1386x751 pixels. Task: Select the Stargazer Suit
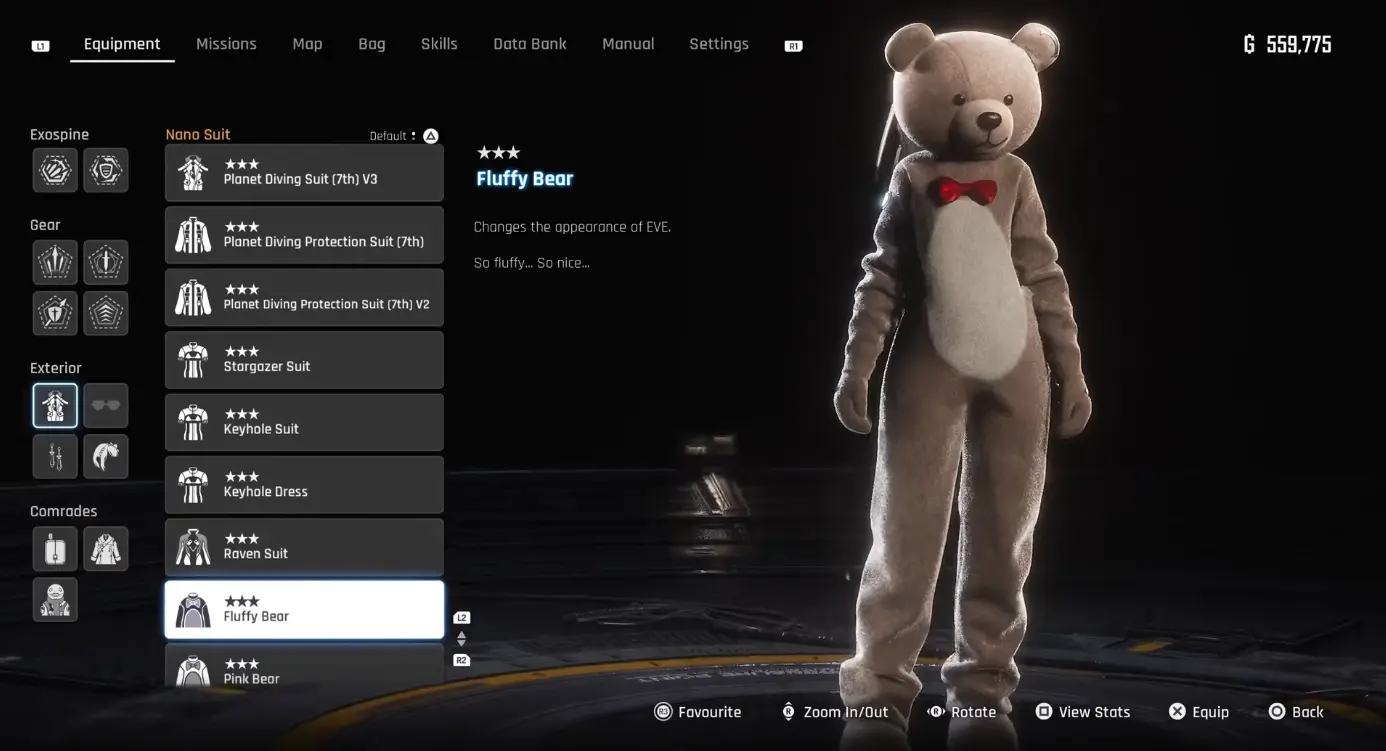304,360
